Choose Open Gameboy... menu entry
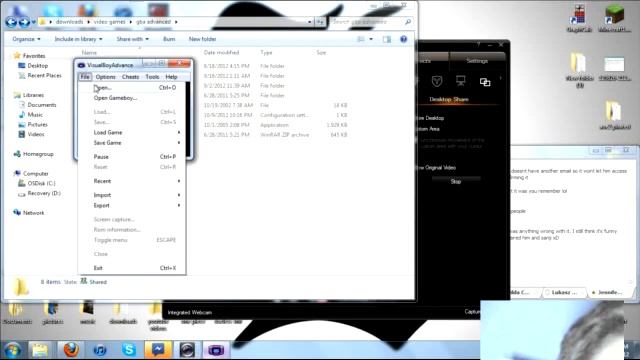The height and width of the screenshot is (360, 640). 131,98
